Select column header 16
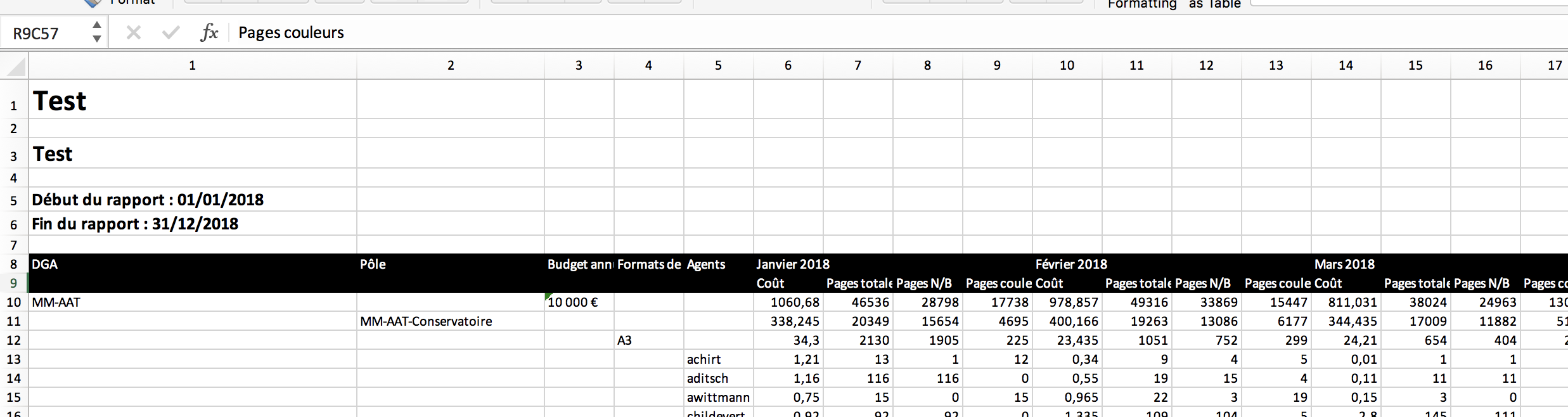1568x417 pixels. [x=1485, y=65]
